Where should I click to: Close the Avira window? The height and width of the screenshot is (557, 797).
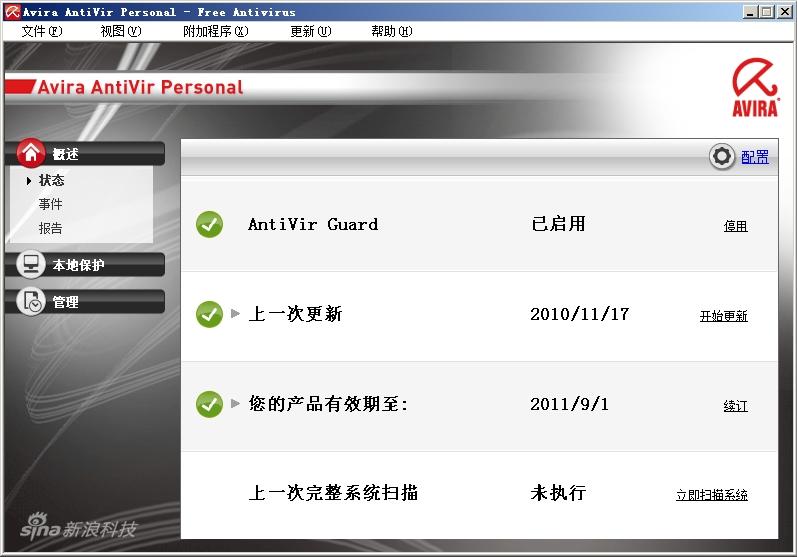point(785,12)
